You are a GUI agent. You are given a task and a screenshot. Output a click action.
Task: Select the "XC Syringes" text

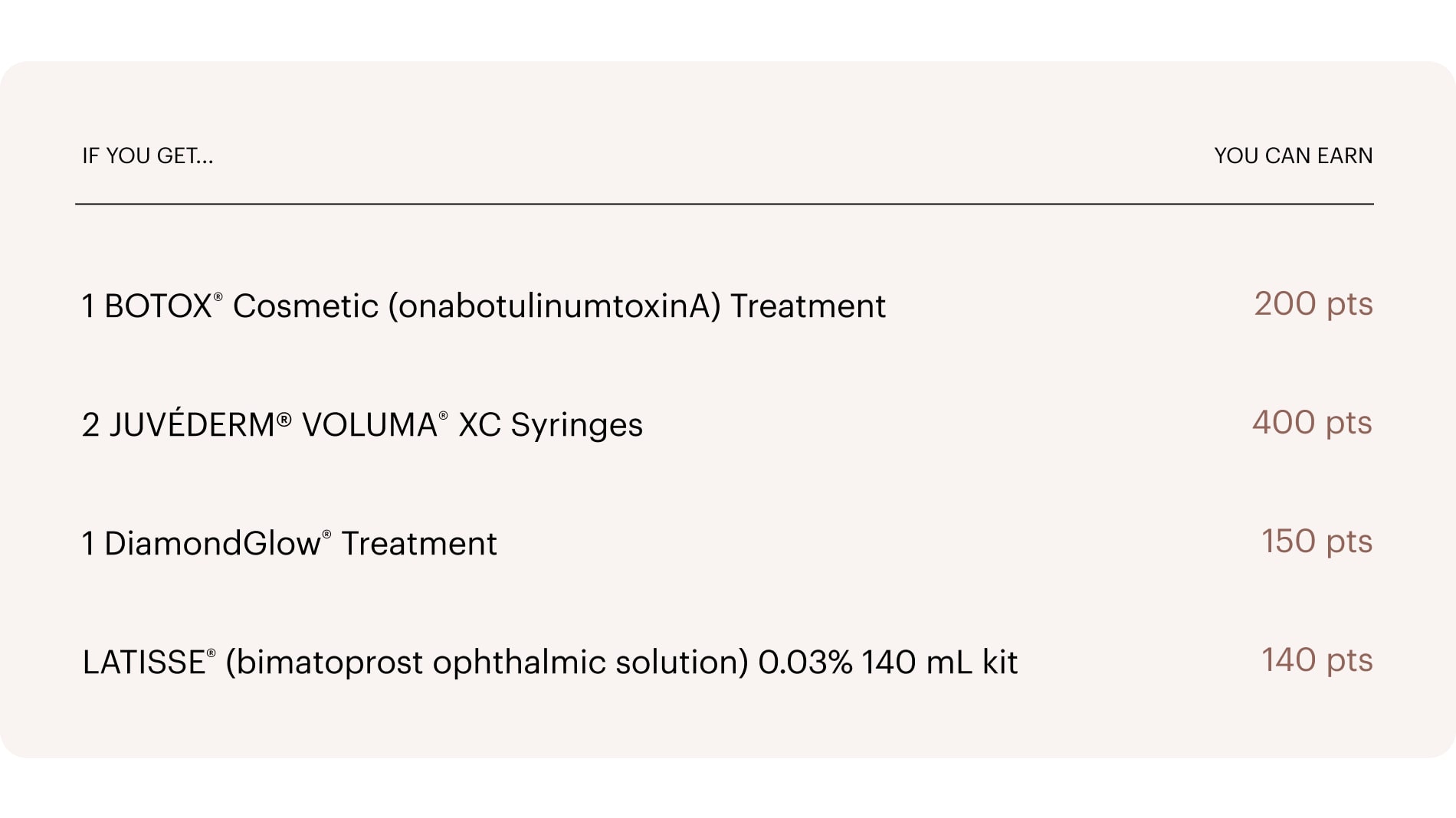pyautogui.click(x=550, y=425)
